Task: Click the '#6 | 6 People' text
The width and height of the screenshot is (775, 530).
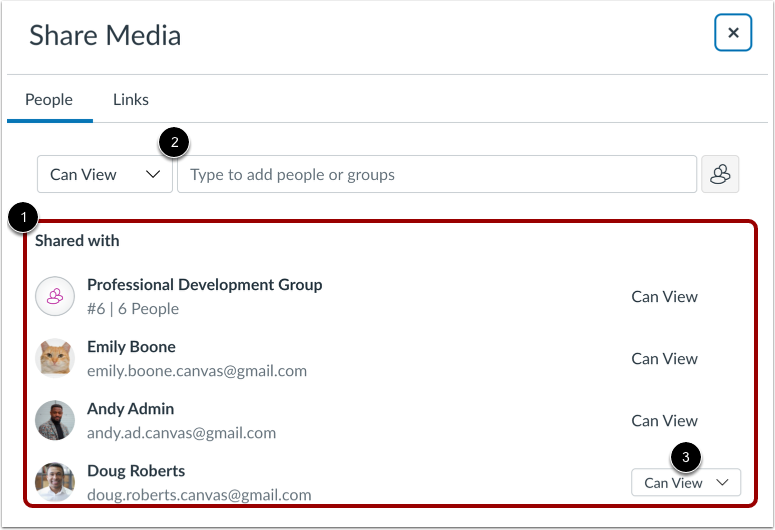Action: (x=133, y=309)
